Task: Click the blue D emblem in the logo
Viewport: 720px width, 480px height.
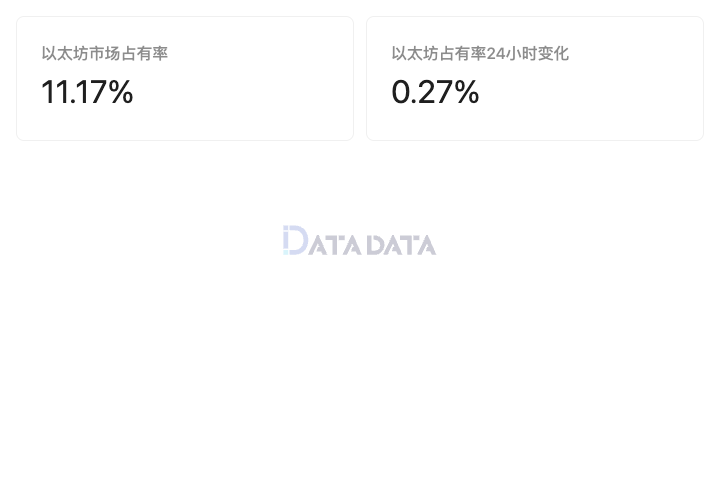Action: pos(295,240)
